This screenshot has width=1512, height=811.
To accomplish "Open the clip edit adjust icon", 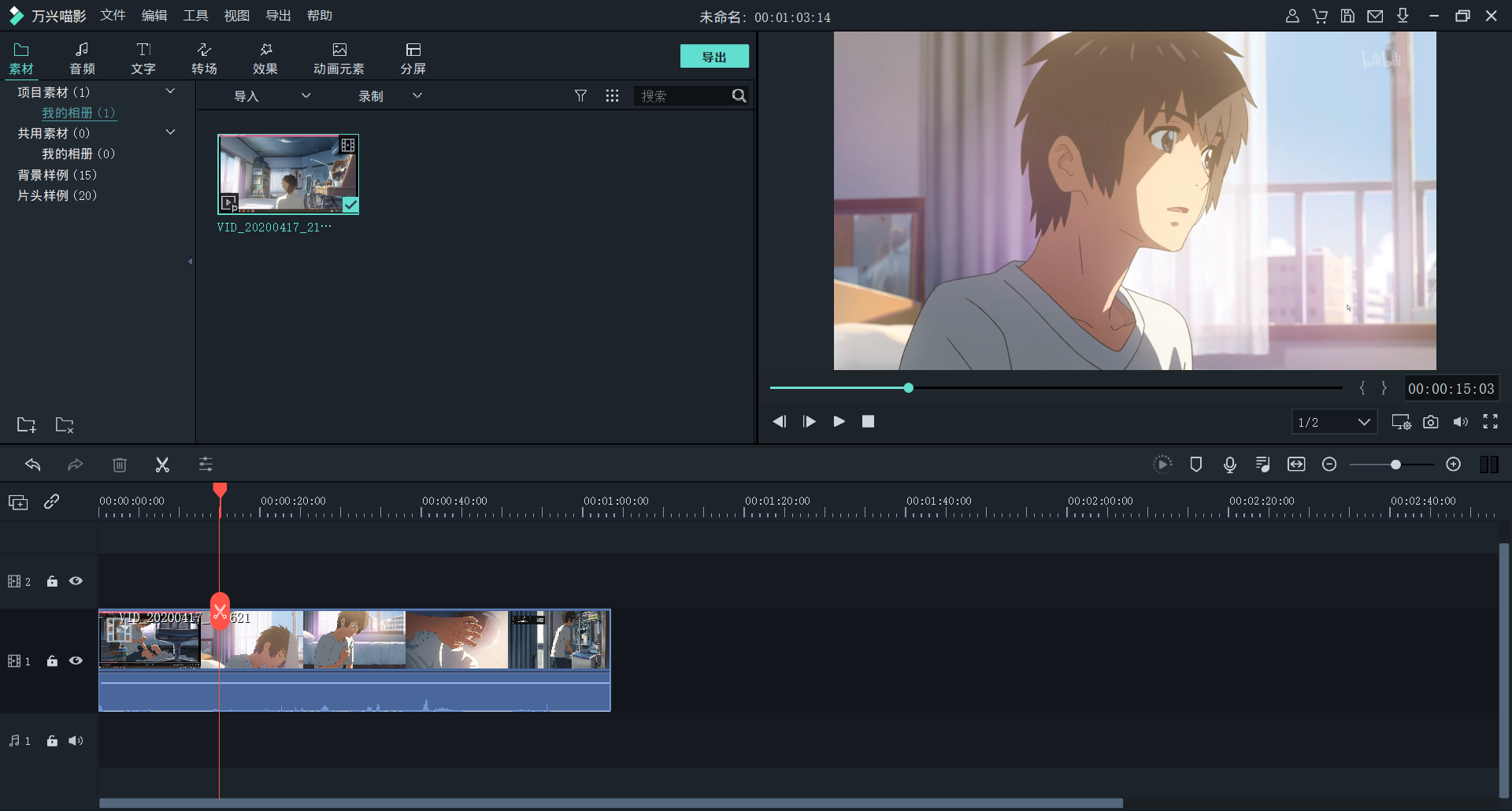I will (206, 465).
